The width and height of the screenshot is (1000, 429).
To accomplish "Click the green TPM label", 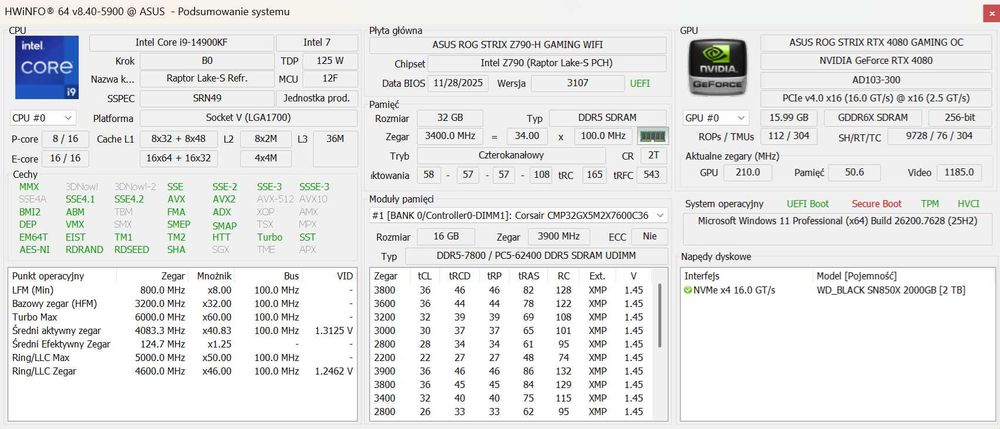I will pos(930,204).
